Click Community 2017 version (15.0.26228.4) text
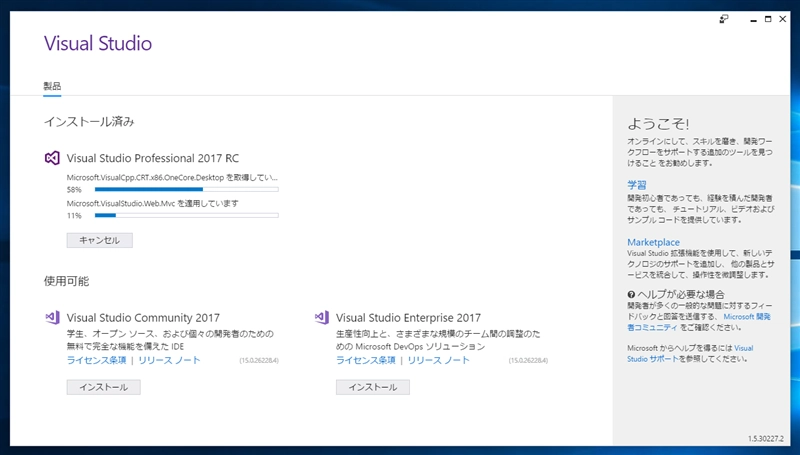Image resolution: width=800 pixels, height=455 pixels. (x=259, y=361)
